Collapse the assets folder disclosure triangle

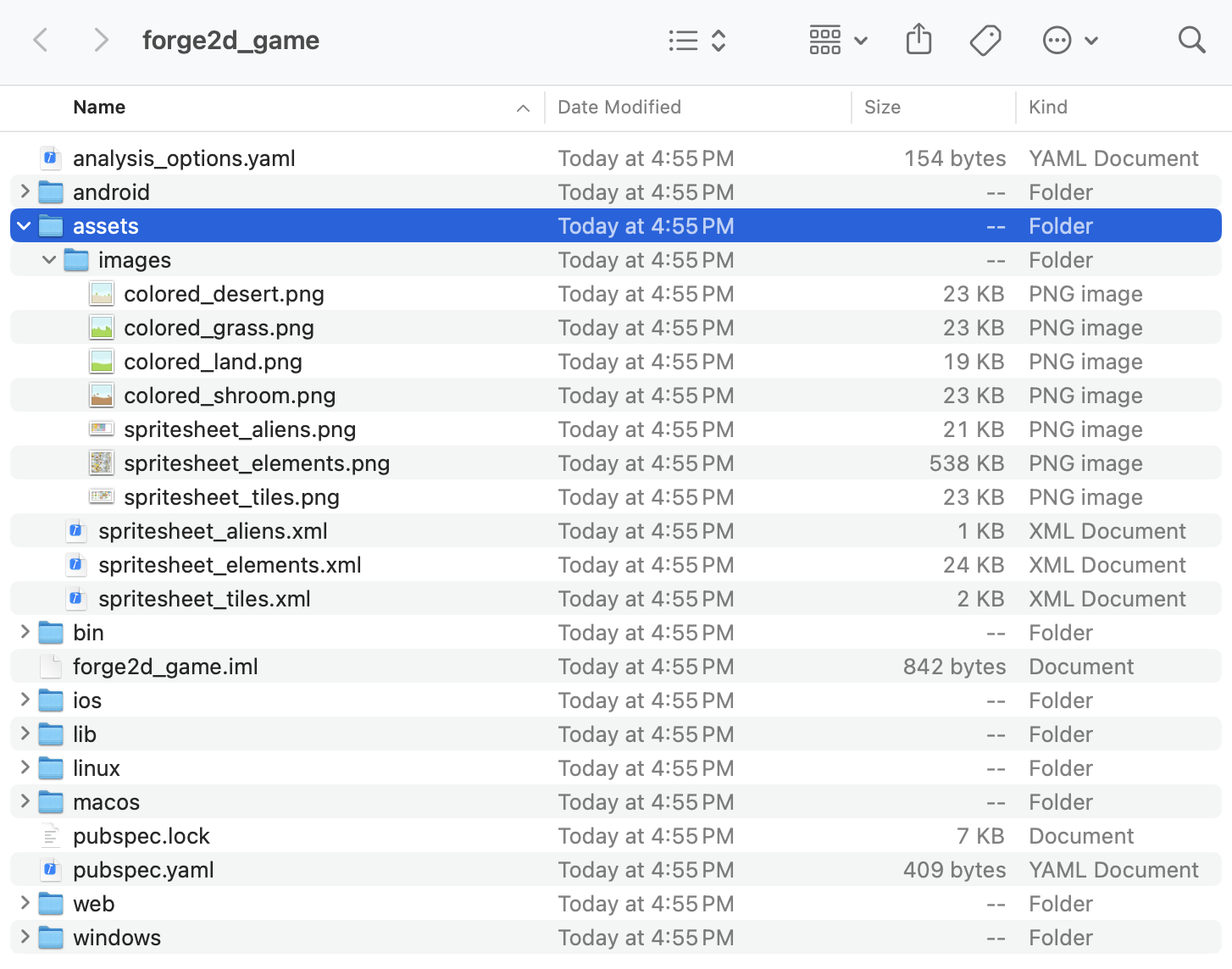tap(24, 225)
